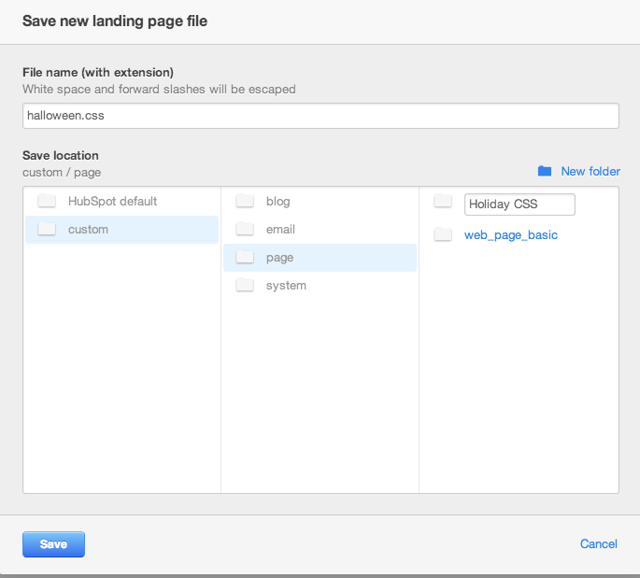Image resolution: width=640 pixels, height=578 pixels.
Task: Click the folder icon beside Holiday CSS field
Action: click(x=442, y=201)
